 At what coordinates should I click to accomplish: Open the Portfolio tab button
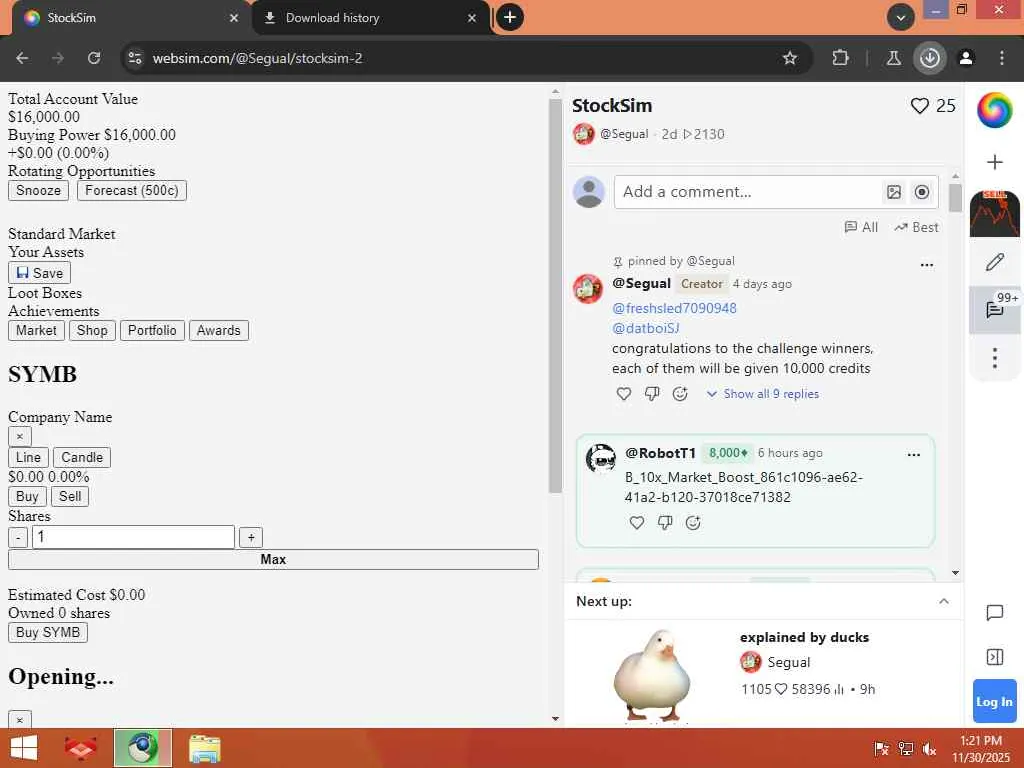pyautogui.click(x=152, y=330)
